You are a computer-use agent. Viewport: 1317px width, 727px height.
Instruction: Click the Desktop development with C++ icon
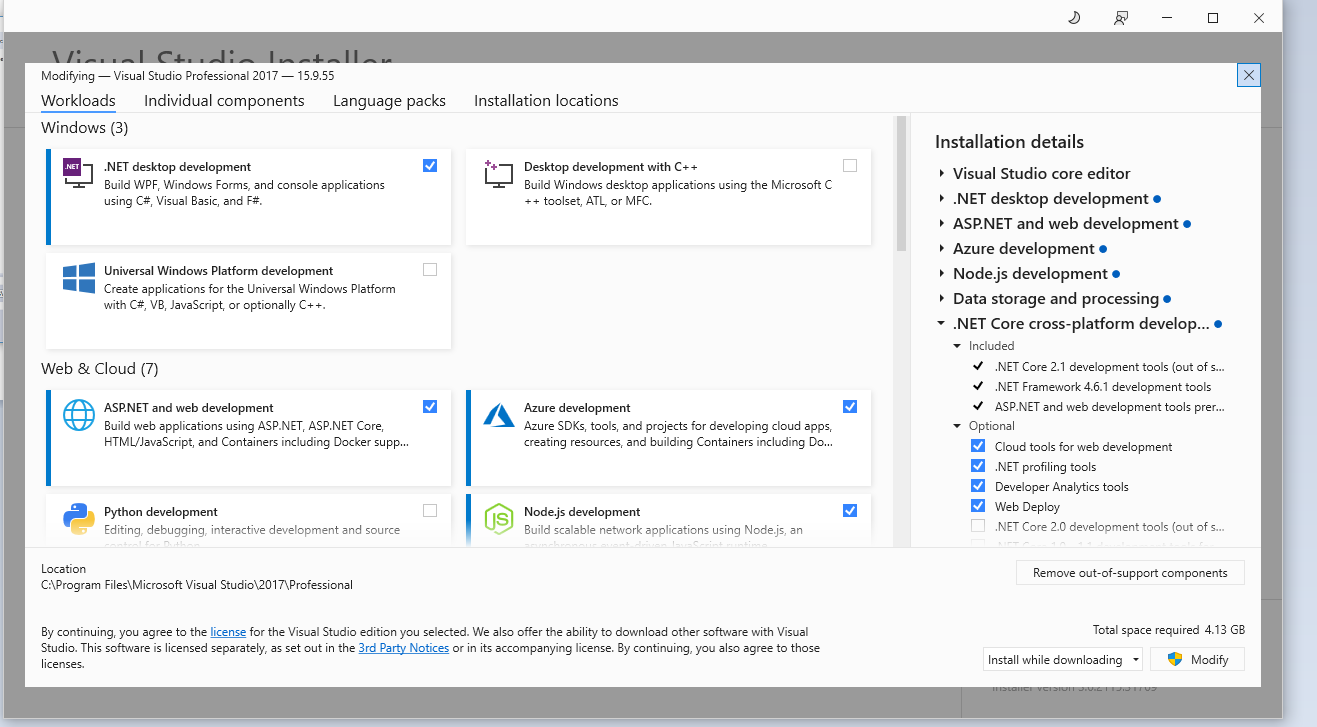(498, 174)
